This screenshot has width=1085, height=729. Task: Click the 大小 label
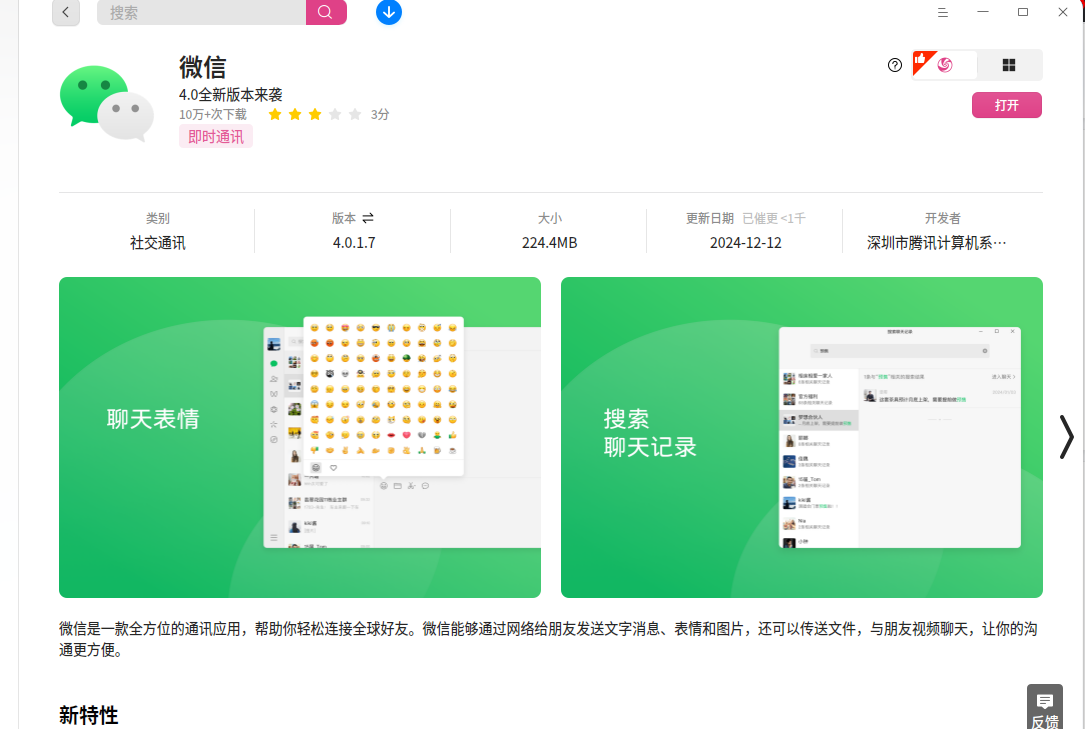pos(550,219)
